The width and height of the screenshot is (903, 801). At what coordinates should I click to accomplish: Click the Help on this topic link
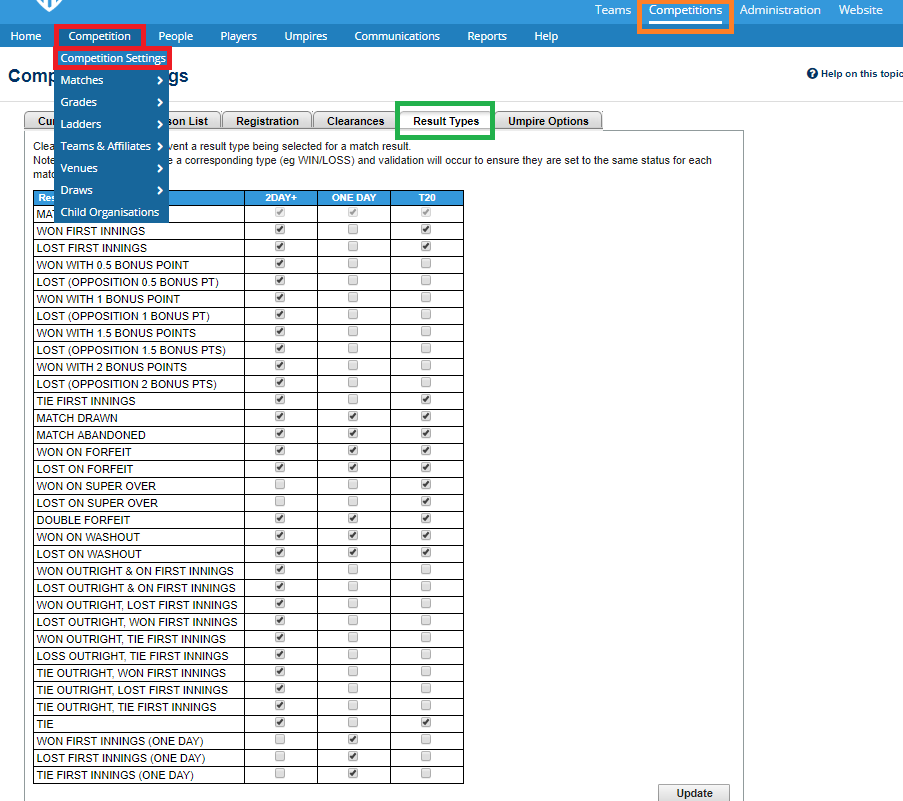[862, 73]
